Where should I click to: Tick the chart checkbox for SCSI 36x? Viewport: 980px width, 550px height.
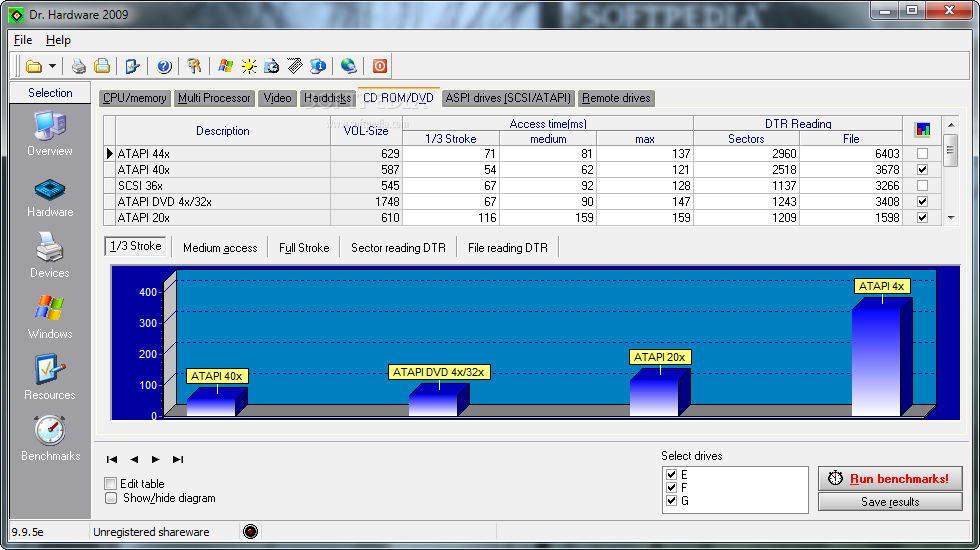(x=922, y=186)
